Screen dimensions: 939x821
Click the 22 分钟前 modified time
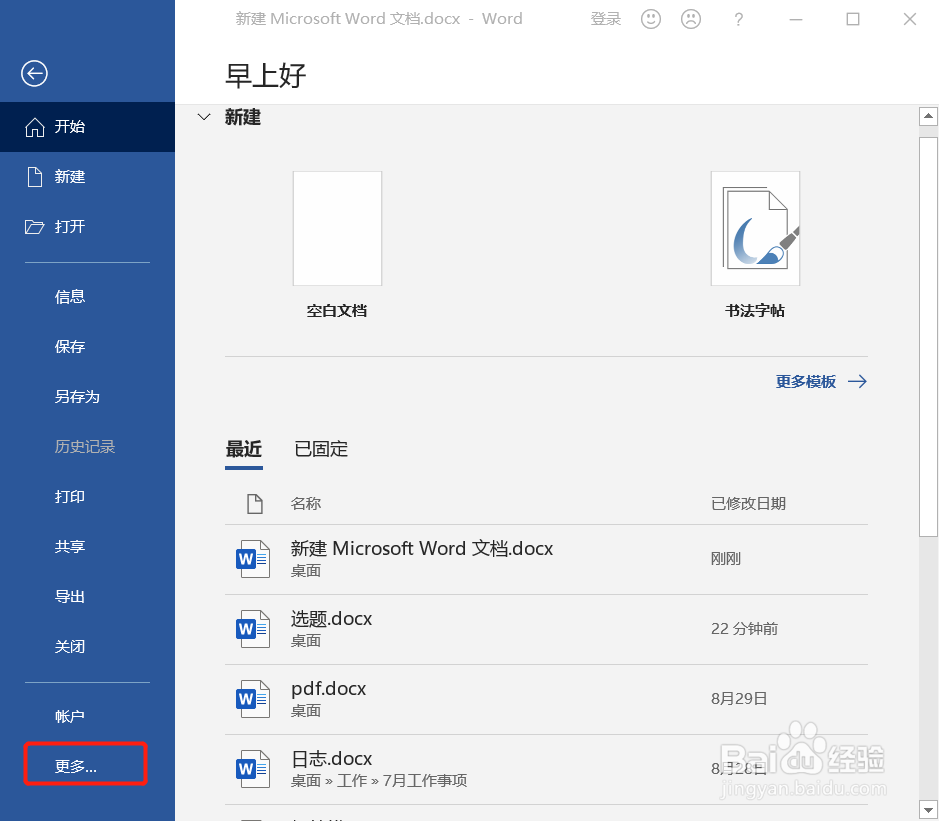click(744, 629)
